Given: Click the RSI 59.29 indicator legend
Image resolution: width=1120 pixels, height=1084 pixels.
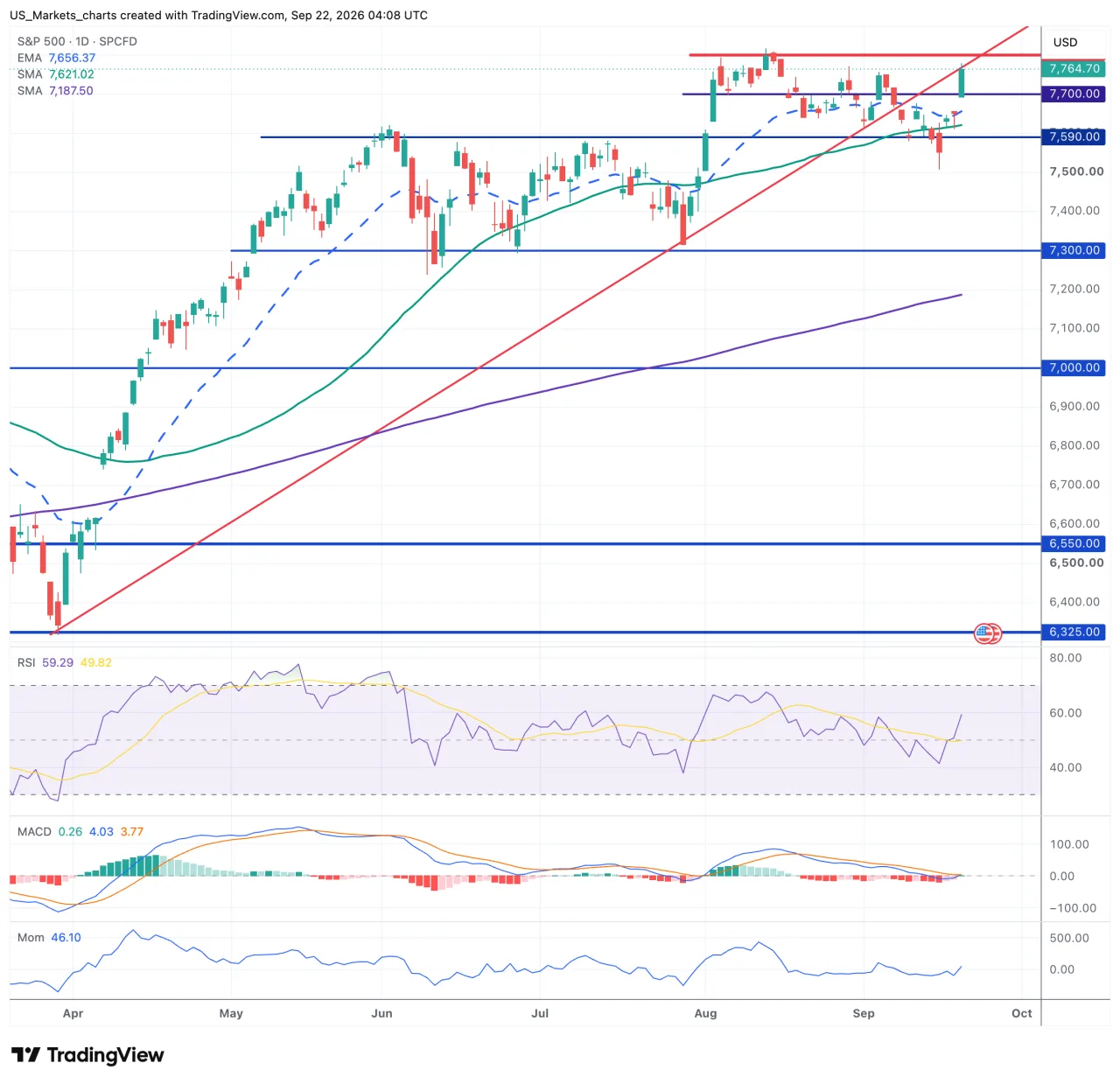Looking at the screenshot, I should 65,662.
